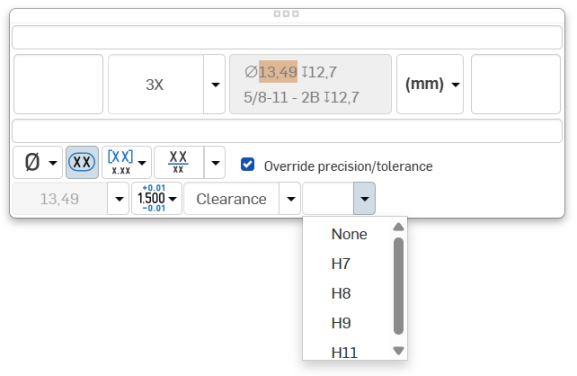This screenshot has height=376, width=577.
Task: Click the scroll-up arrow in the fit list
Action: pyautogui.click(x=399, y=227)
